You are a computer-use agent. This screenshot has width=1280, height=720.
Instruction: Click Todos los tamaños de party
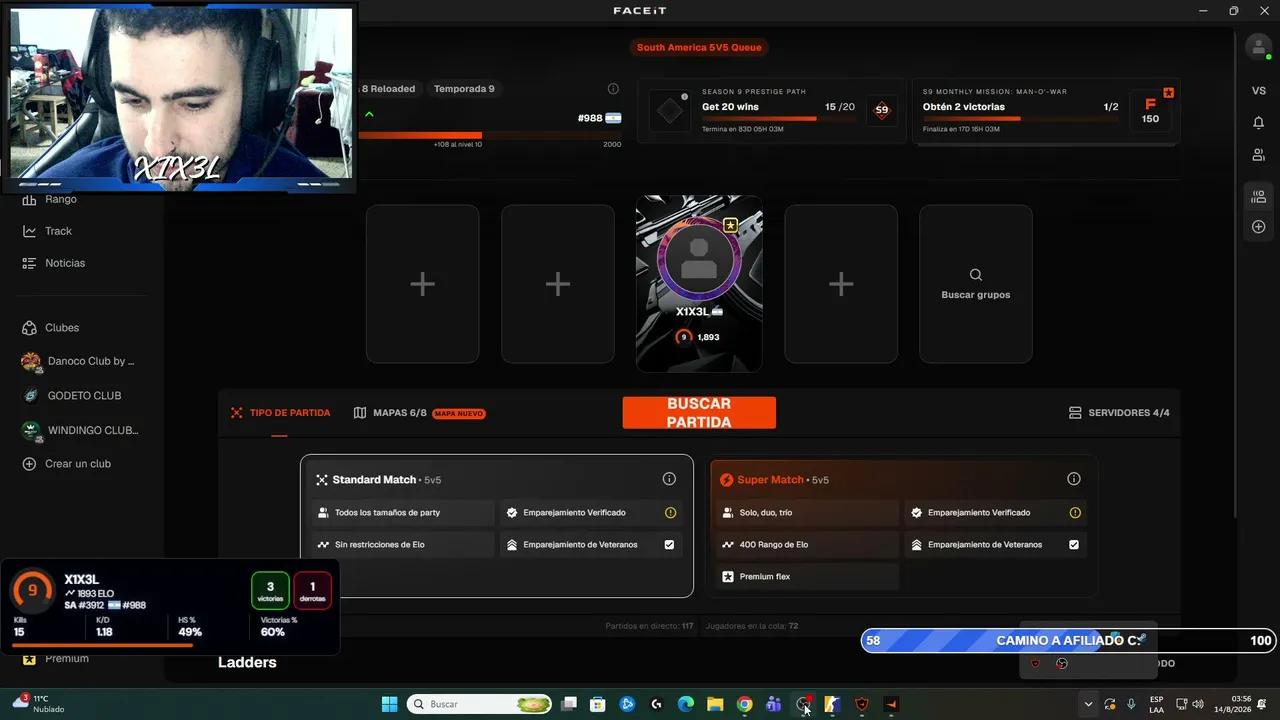point(403,513)
